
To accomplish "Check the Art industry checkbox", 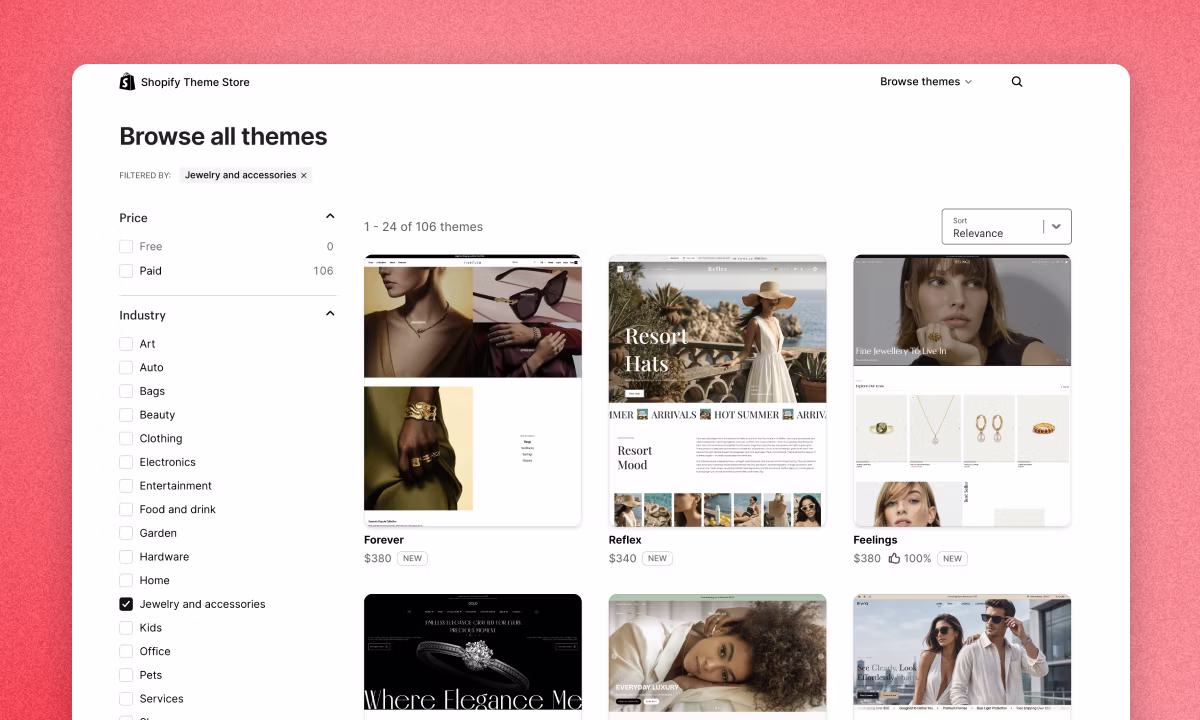I will tap(126, 344).
